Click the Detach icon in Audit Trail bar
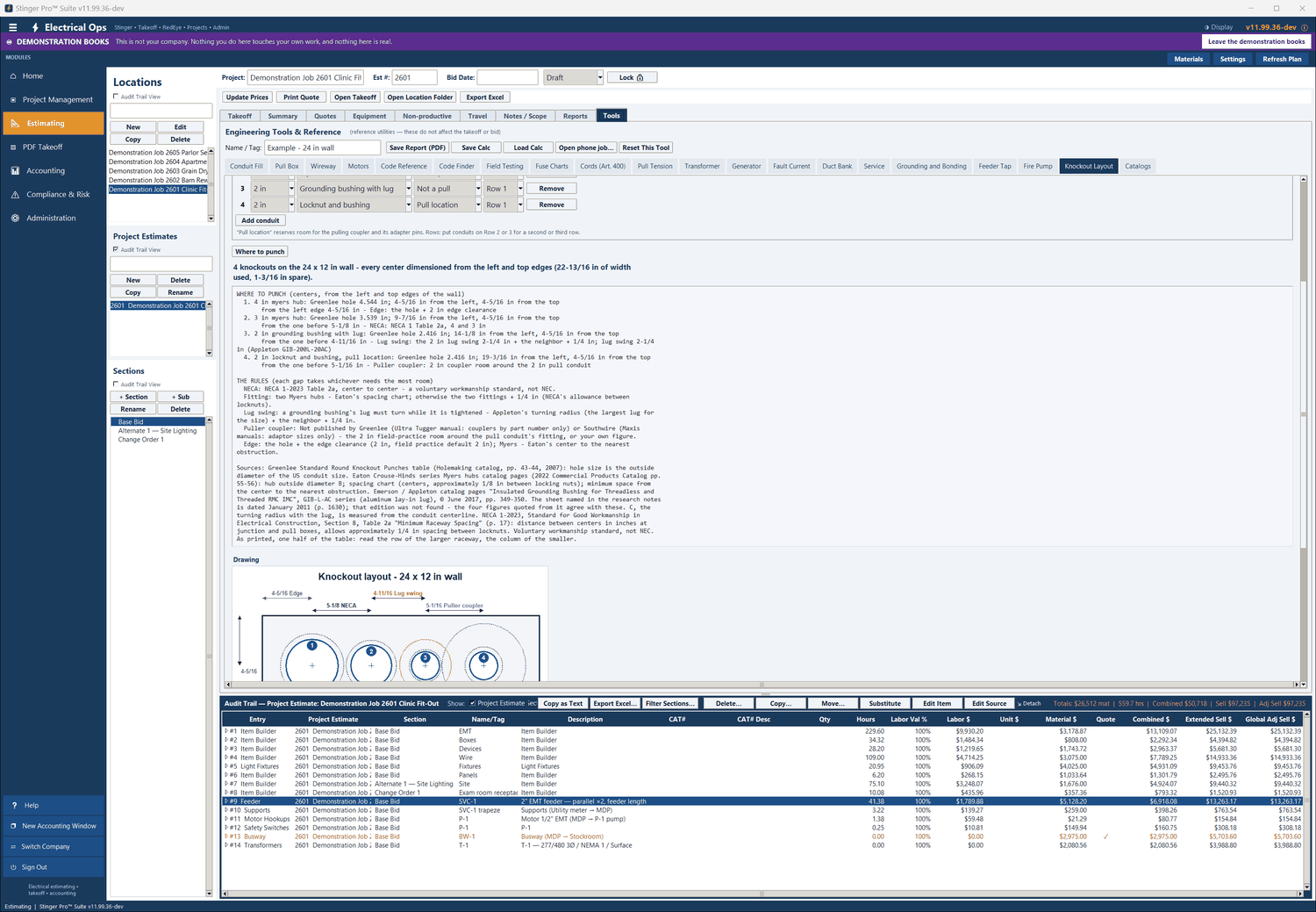Screen dimensions: 1316x912 pyautogui.click(x=1019, y=703)
